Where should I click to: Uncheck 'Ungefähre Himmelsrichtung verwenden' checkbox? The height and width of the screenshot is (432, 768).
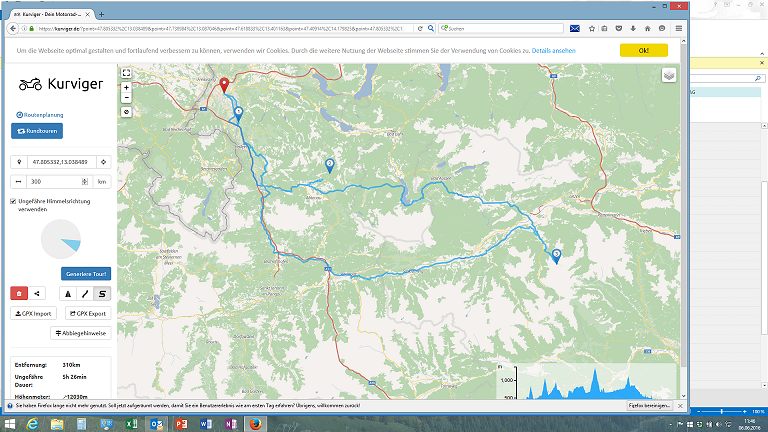[x=12, y=201]
